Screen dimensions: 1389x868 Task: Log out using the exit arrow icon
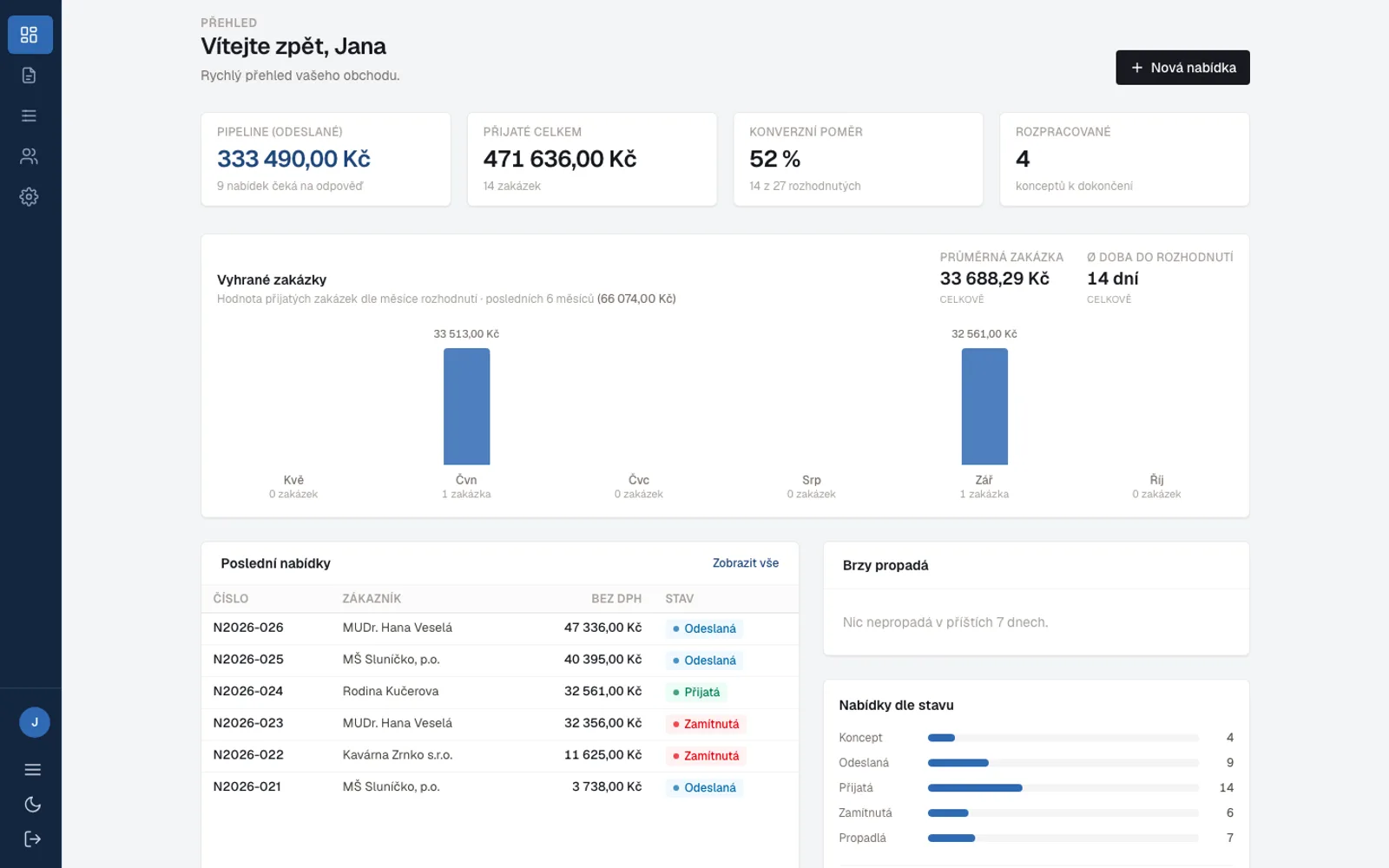point(33,838)
